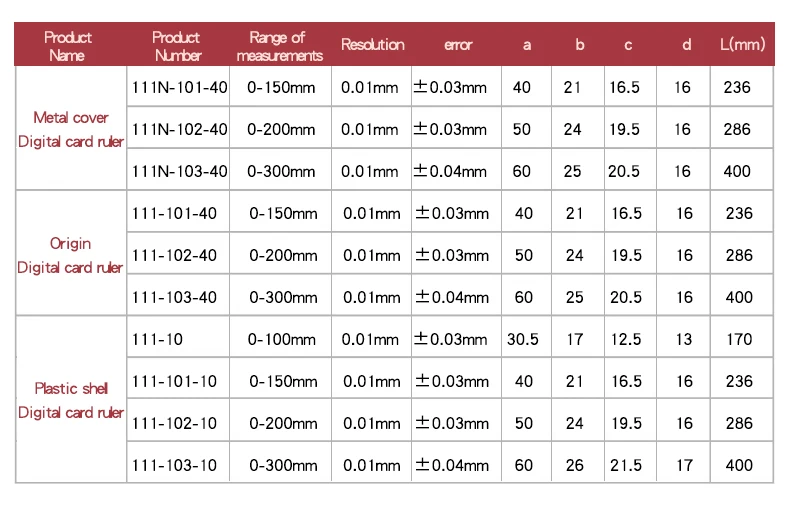790x525 pixels.
Task: Select the 0-100mm range cell
Action: (281, 340)
